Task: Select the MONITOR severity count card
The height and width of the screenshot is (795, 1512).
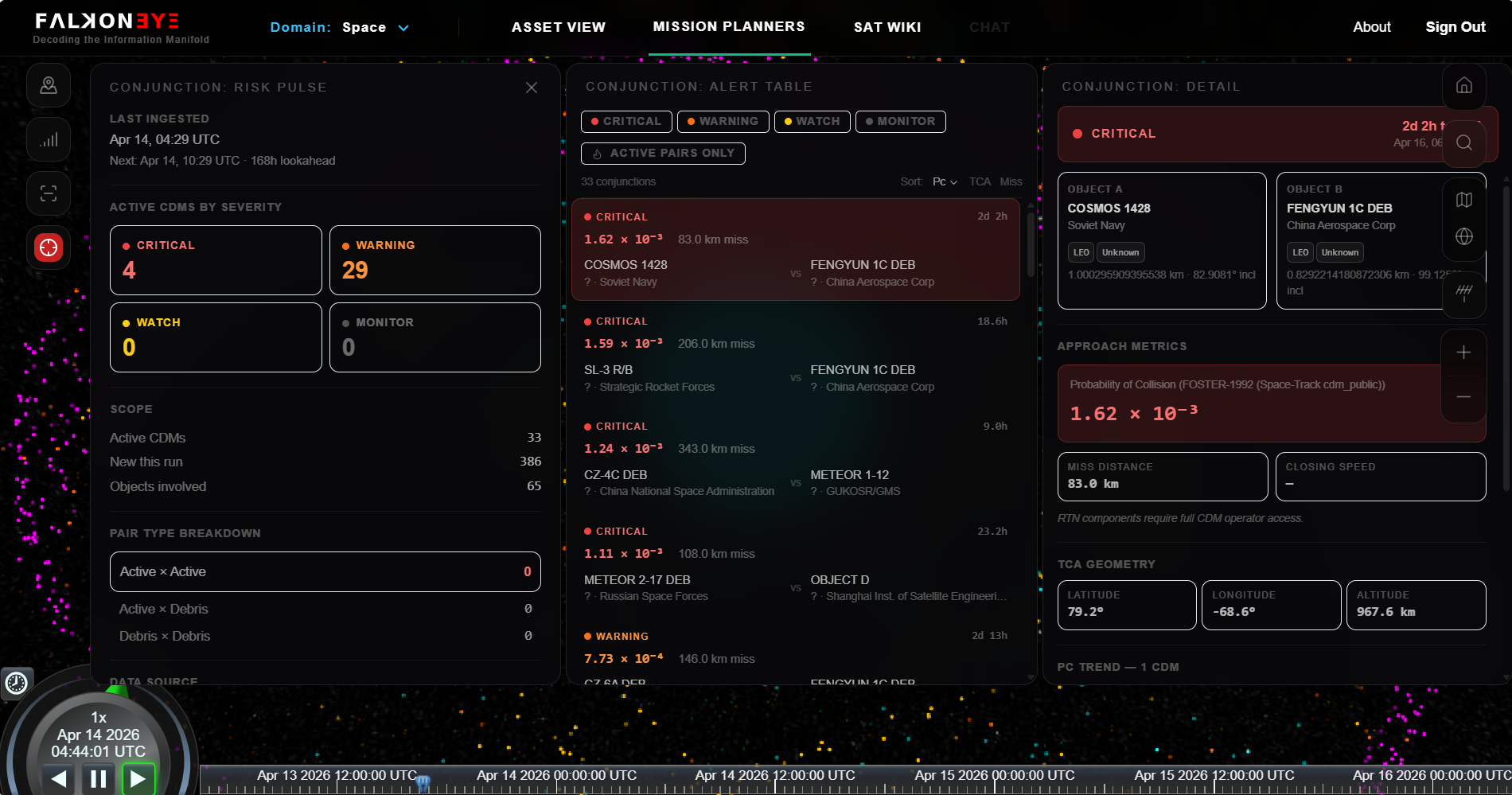Action: click(435, 337)
